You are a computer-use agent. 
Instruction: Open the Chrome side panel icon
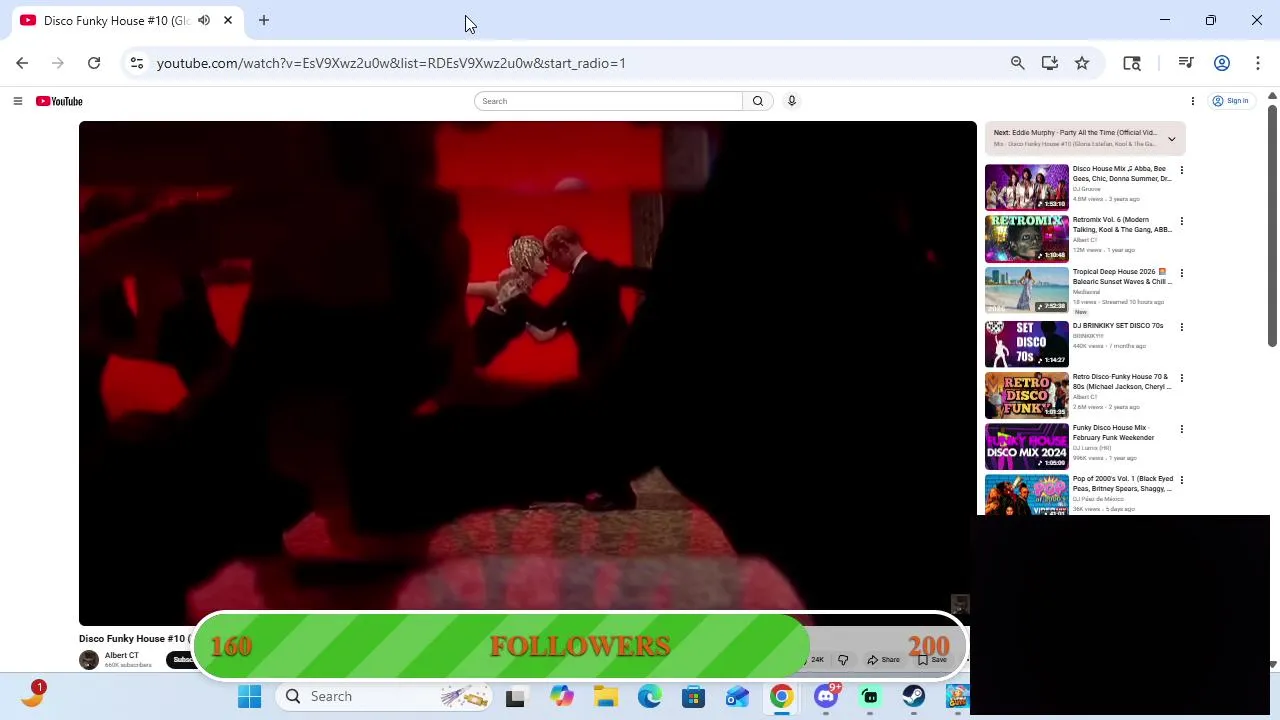tap(1132, 63)
